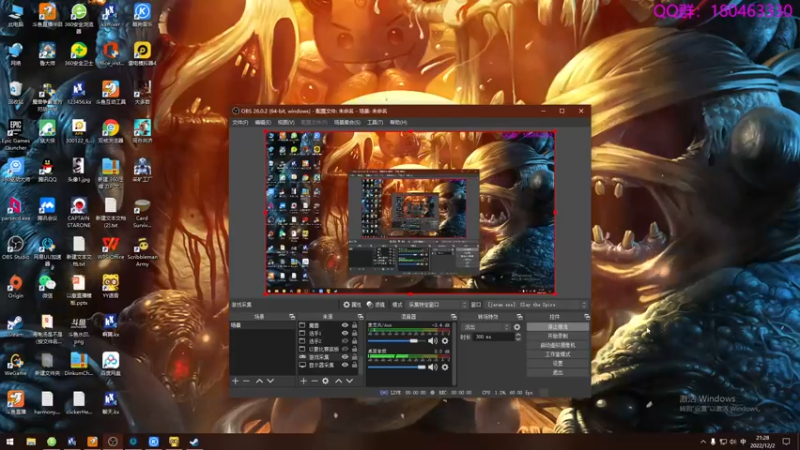Move the selected source down
The height and width of the screenshot is (450, 800).
point(349,381)
